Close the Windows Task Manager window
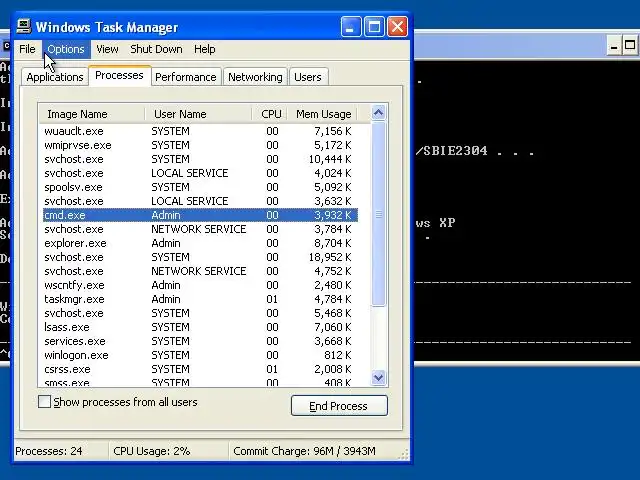This screenshot has width=640, height=480. click(398, 27)
